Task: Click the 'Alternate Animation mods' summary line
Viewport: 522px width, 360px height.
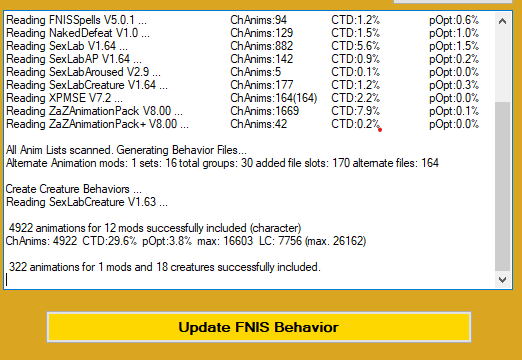Action: click(x=222, y=163)
